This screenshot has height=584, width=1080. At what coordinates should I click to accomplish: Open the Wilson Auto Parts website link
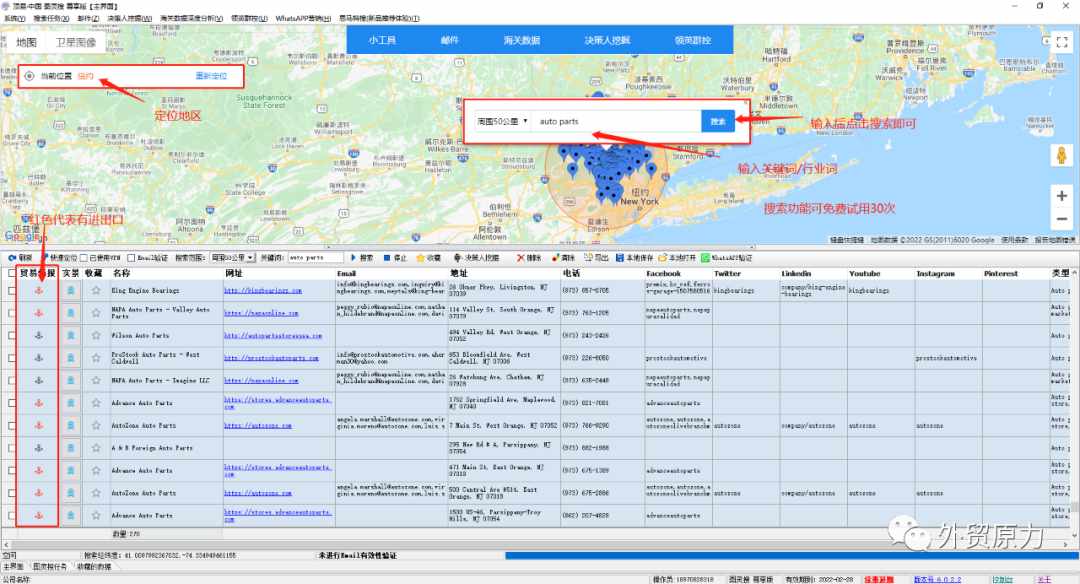pyautogui.click(x=273, y=335)
